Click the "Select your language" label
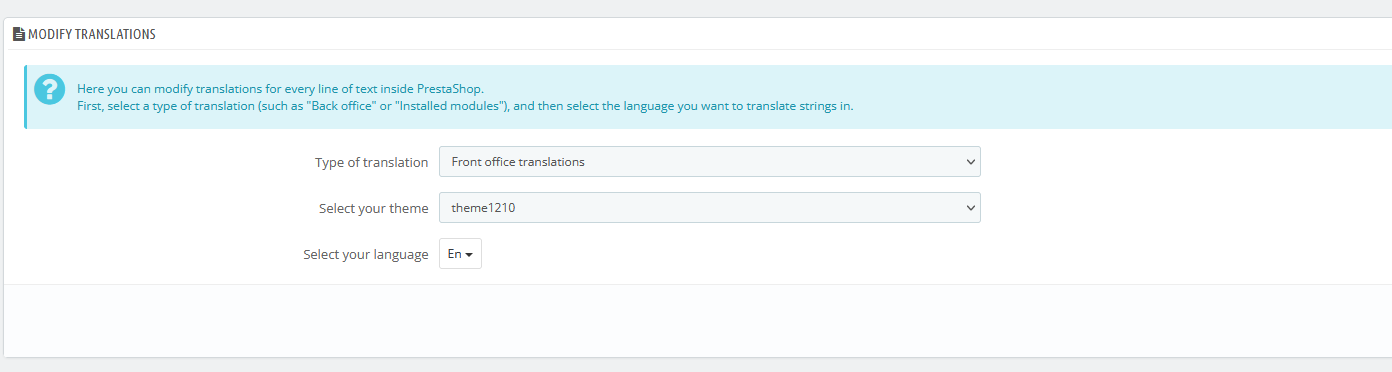 pos(366,254)
